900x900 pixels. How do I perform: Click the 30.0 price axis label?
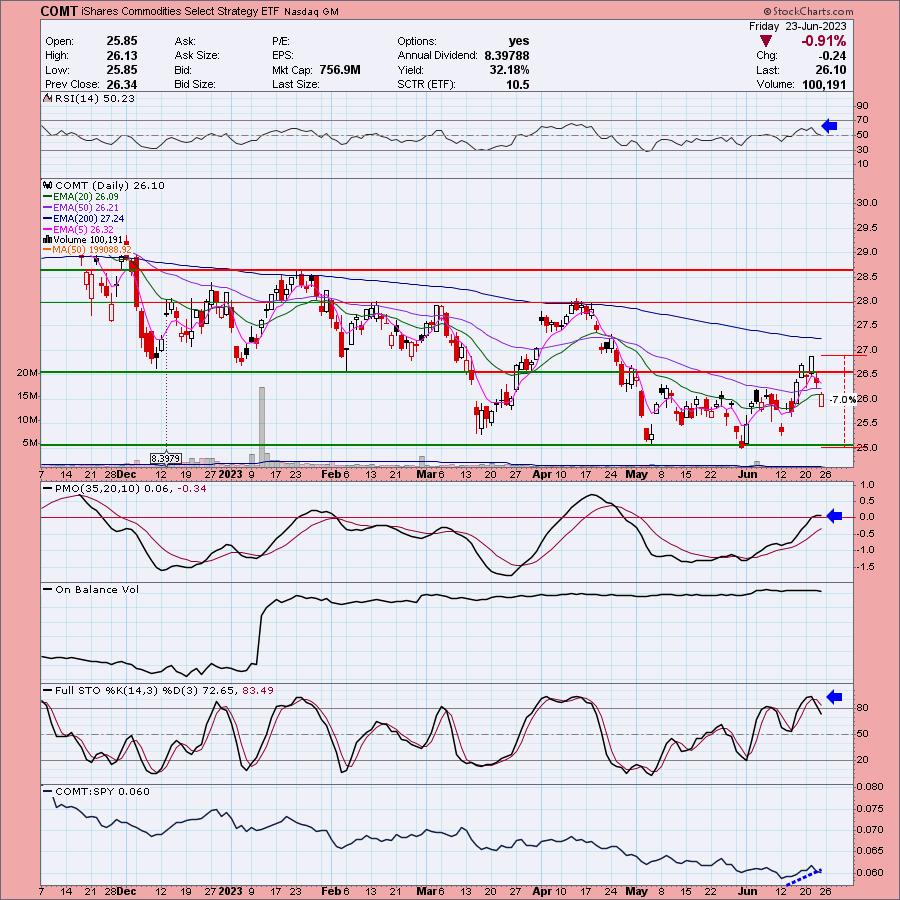867,203
